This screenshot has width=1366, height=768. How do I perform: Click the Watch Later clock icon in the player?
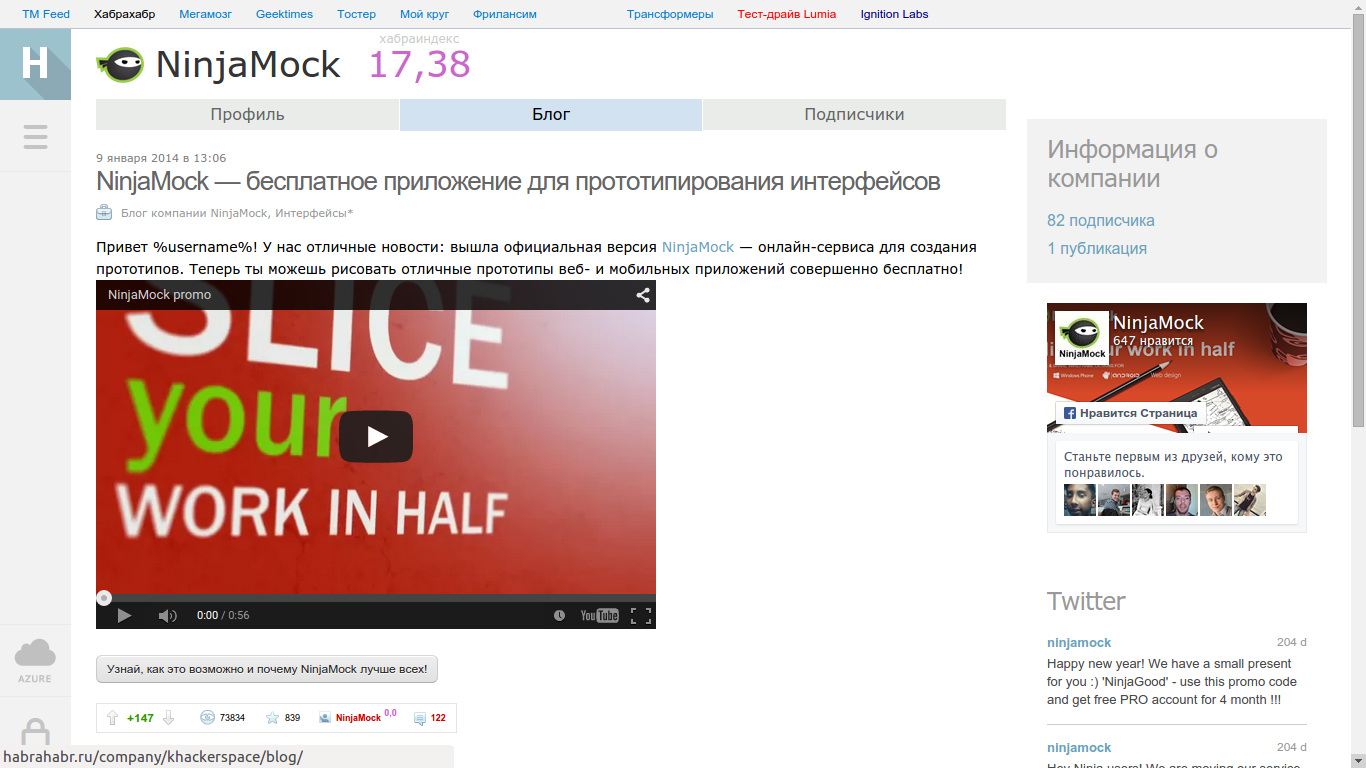[x=559, y=615]
